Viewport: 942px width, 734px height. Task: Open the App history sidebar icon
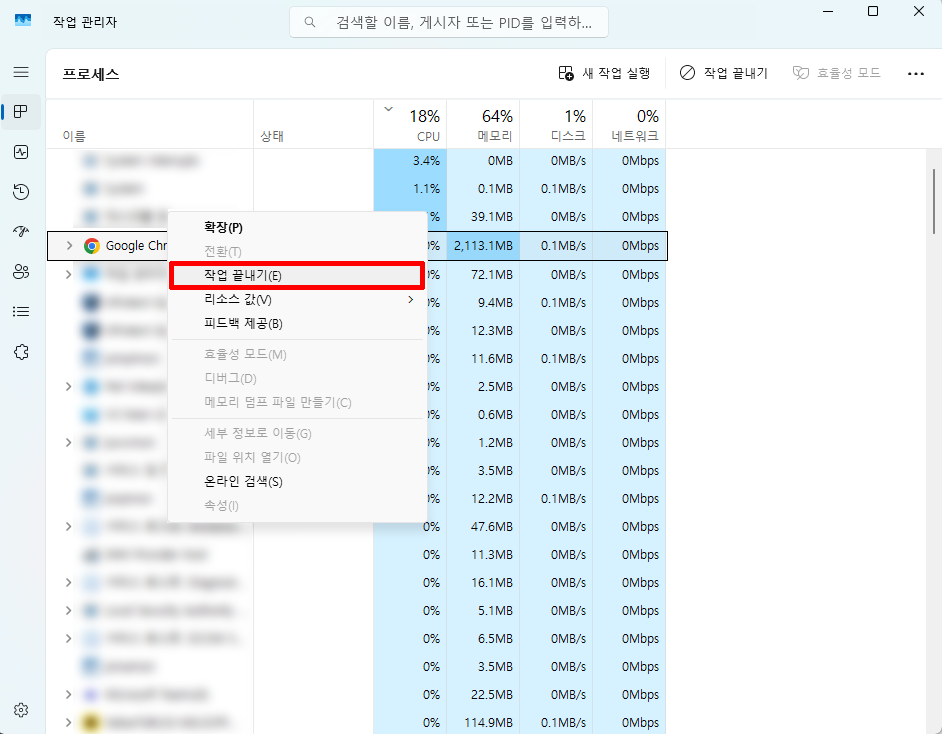(21, 192)
